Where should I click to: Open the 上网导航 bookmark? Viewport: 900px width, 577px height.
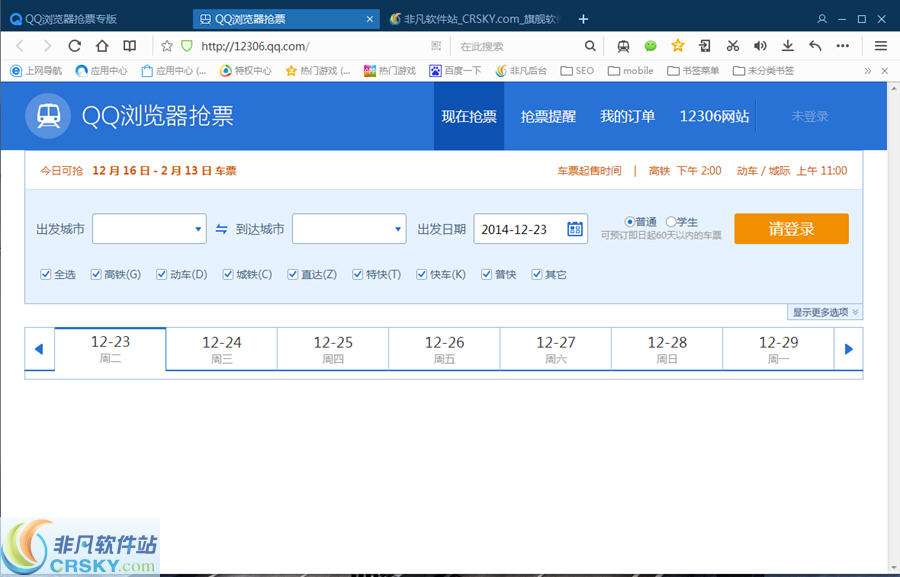pyautogui.click(x=36, y=71)
